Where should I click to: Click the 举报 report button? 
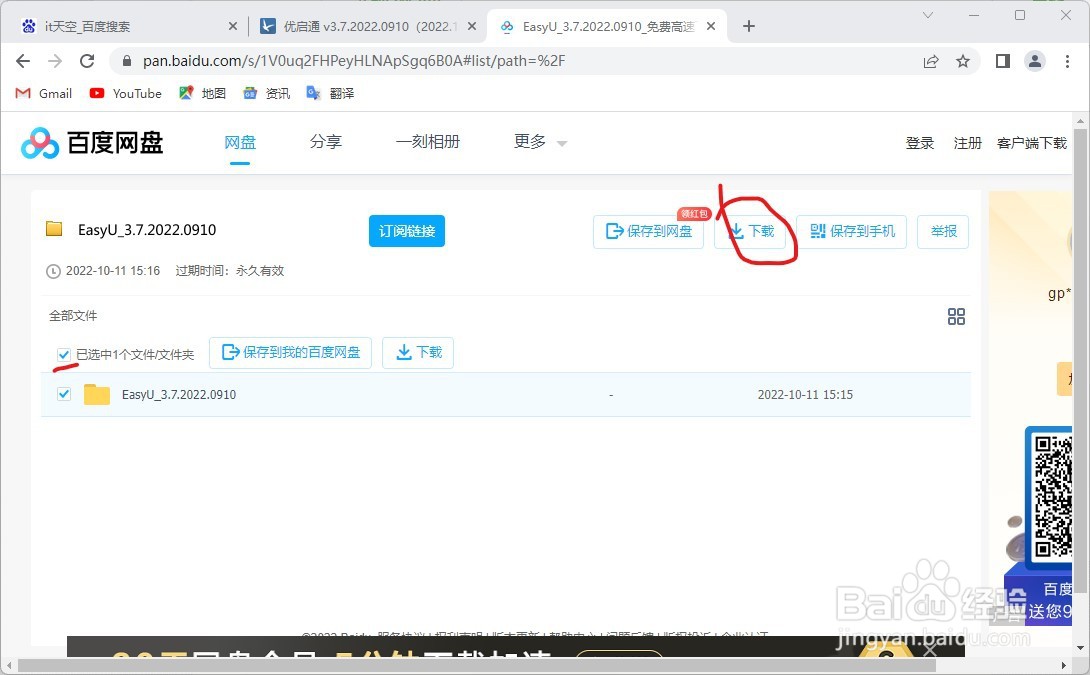943,231
